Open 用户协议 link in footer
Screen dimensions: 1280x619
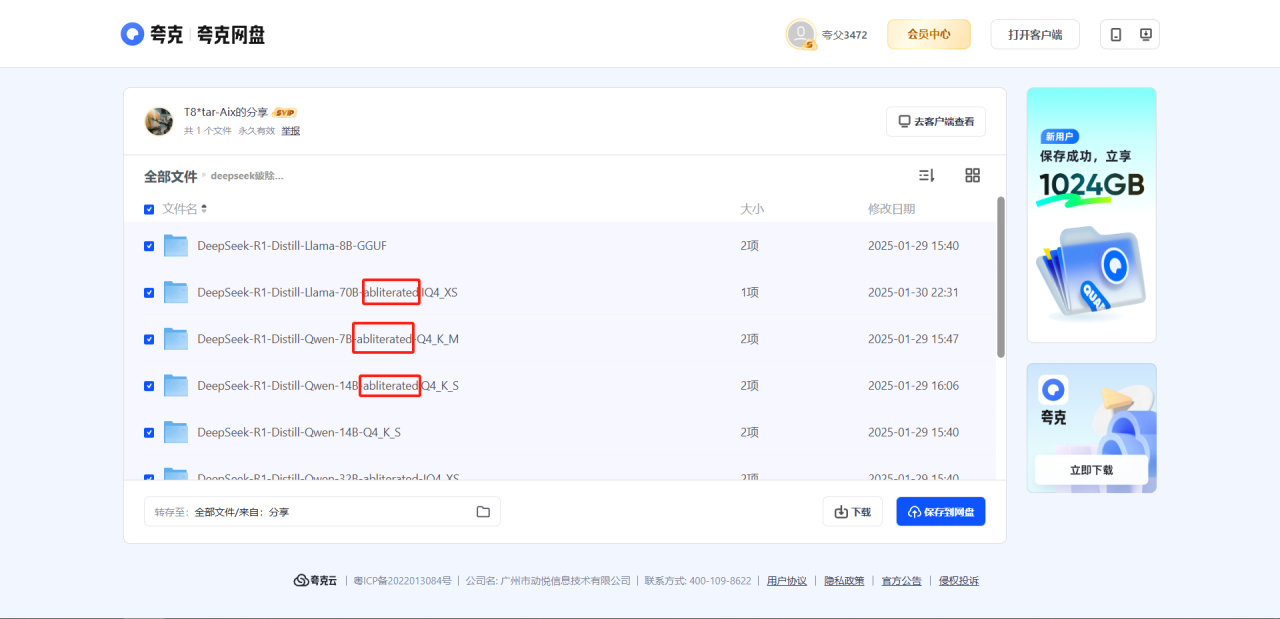pyautogui.click(x=787, y=581)
